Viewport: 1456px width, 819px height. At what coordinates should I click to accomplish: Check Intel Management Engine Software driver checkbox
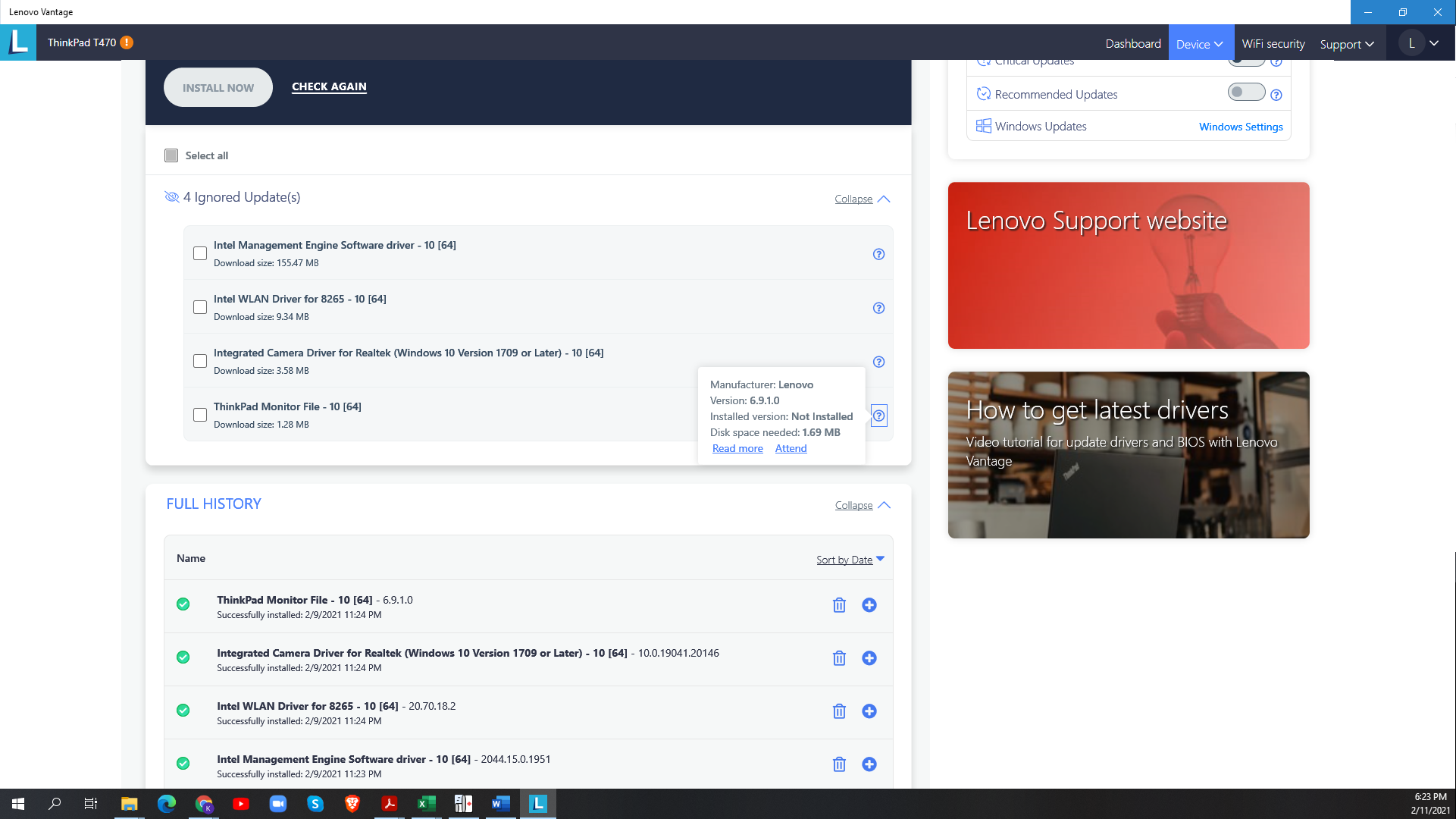tap(200, 253)
